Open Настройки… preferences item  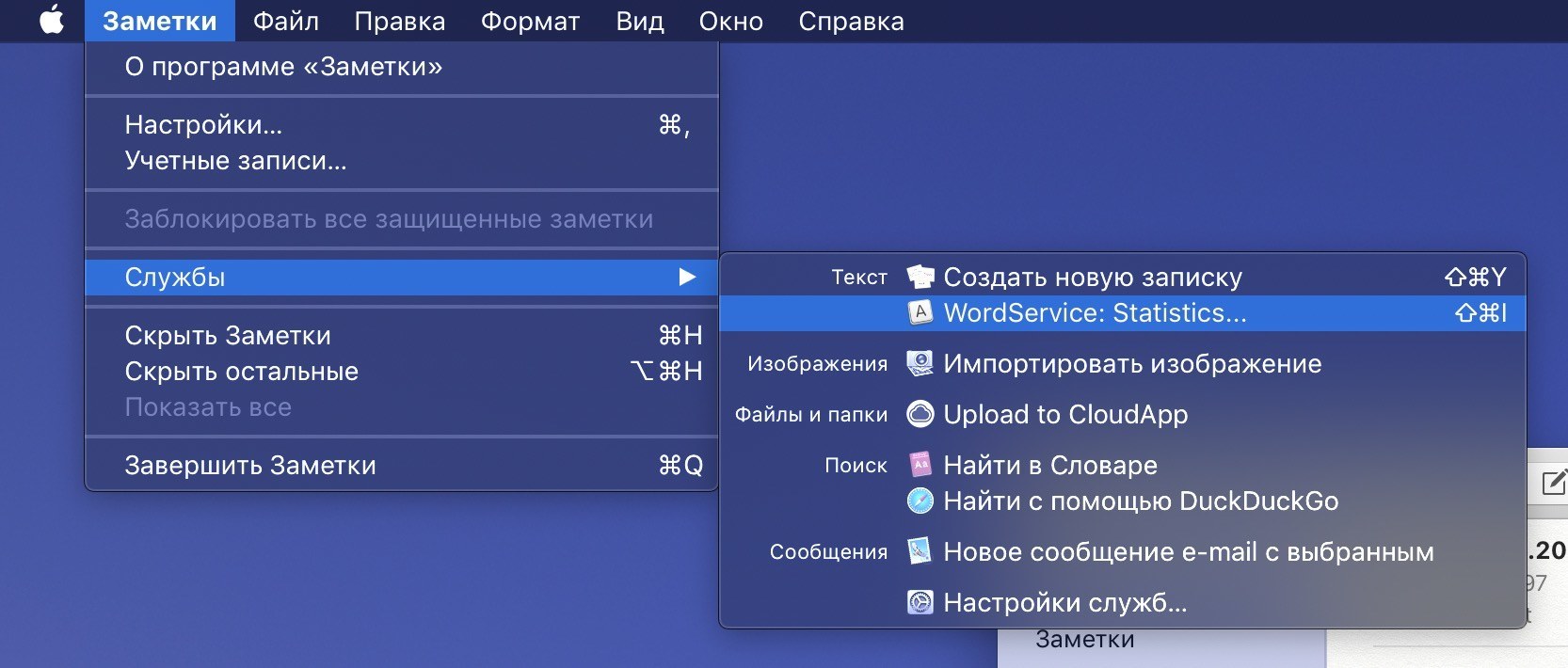tap(402, 125)
